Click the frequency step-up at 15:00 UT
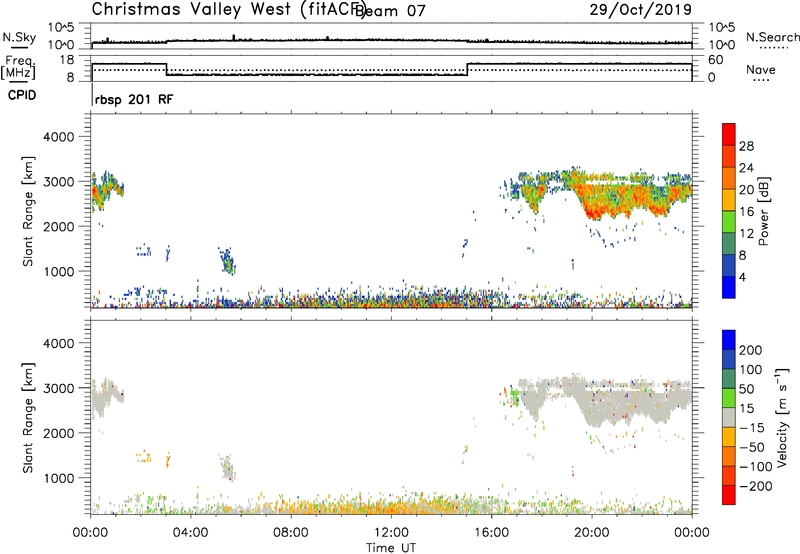 (467, 69)
